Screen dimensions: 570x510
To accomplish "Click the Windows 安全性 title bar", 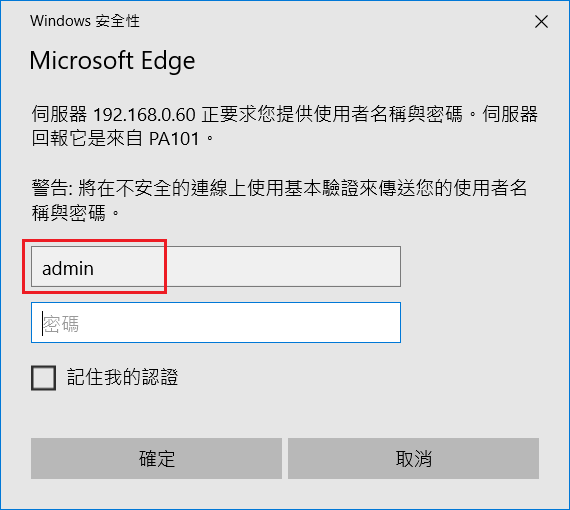I will click(85, 21).
